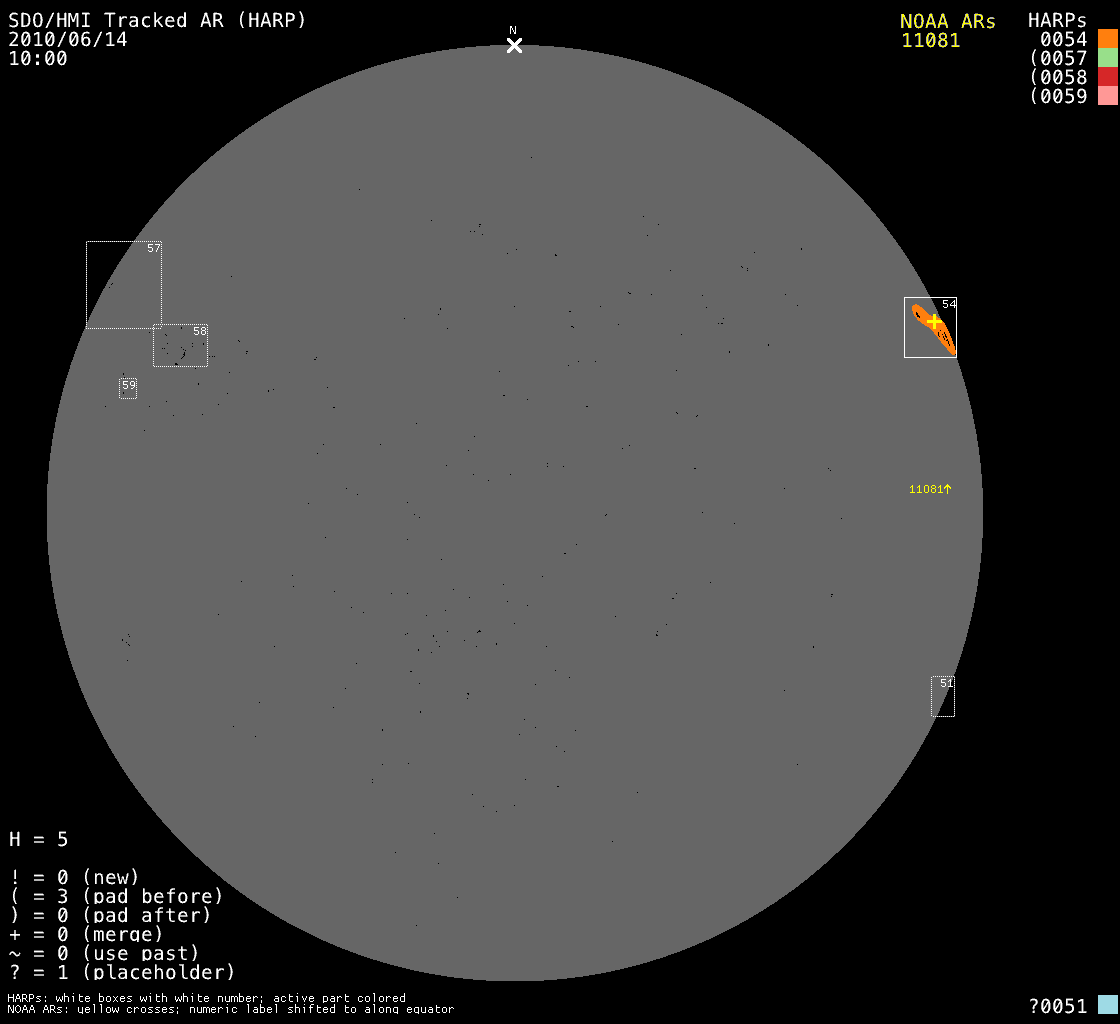Image resolution: width=1120 pixels, height=1024 pixels.
Task: Click the red swatch for HARP 0058
Action: 1107,77
